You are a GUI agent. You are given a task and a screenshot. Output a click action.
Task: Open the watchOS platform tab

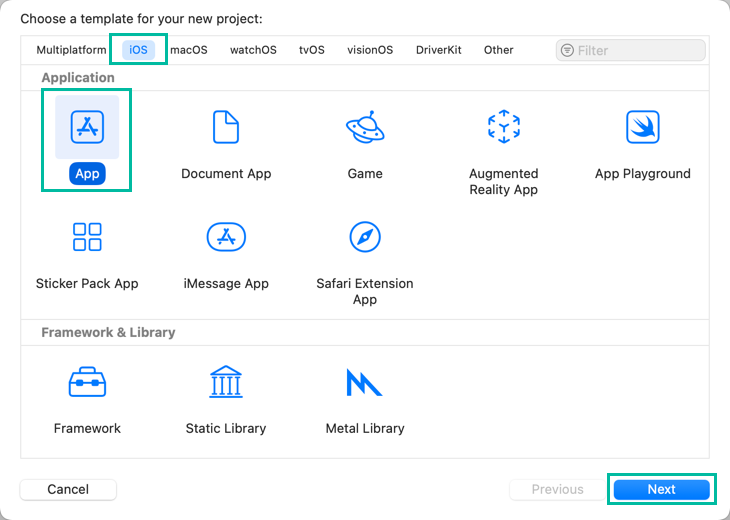coord(253,50)
